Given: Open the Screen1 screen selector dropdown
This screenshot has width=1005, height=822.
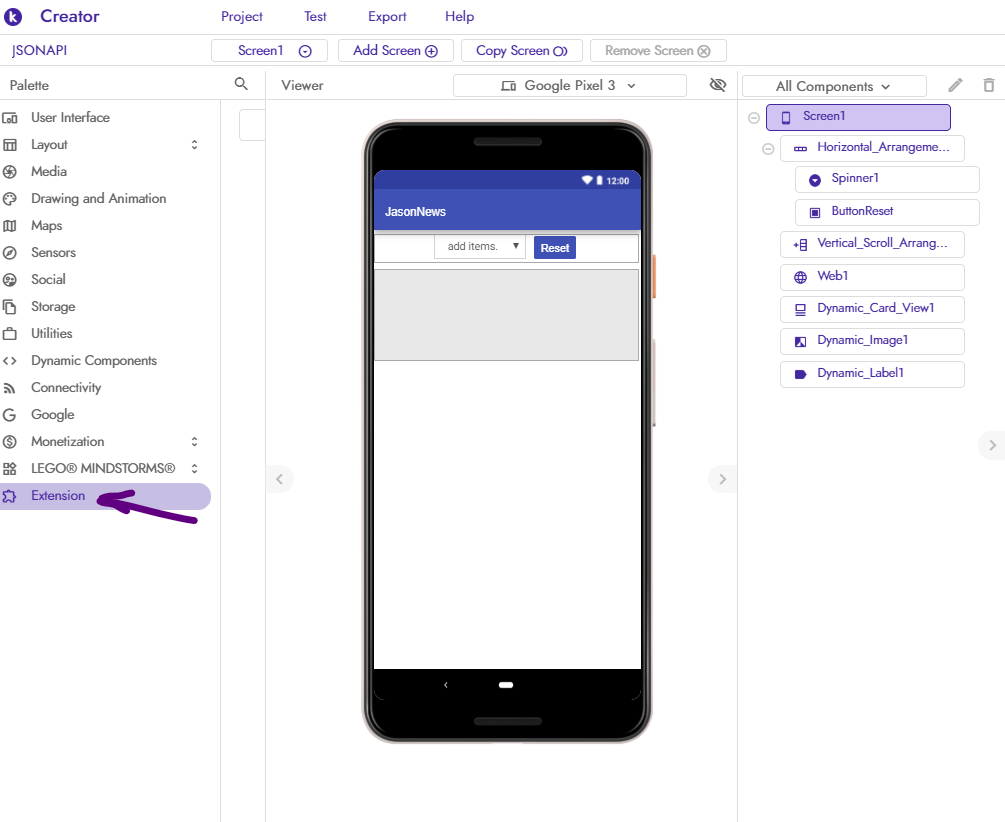Looking at the screenshot, I should pos(269,51).
